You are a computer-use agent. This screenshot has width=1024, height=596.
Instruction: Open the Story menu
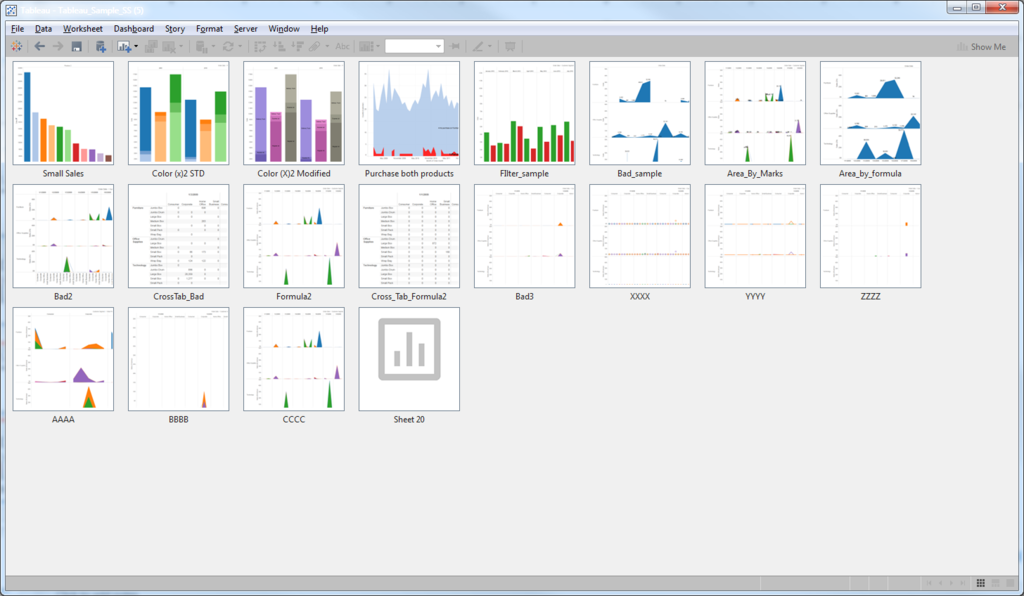coord(175,29)
